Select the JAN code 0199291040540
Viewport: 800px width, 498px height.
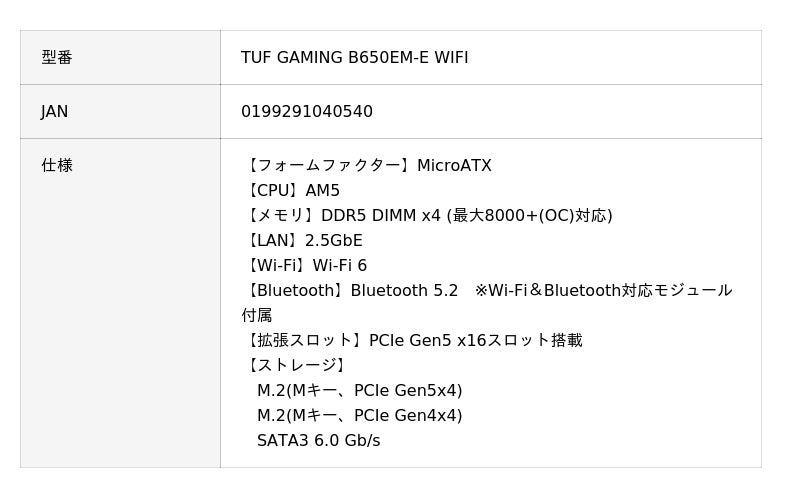306,112
